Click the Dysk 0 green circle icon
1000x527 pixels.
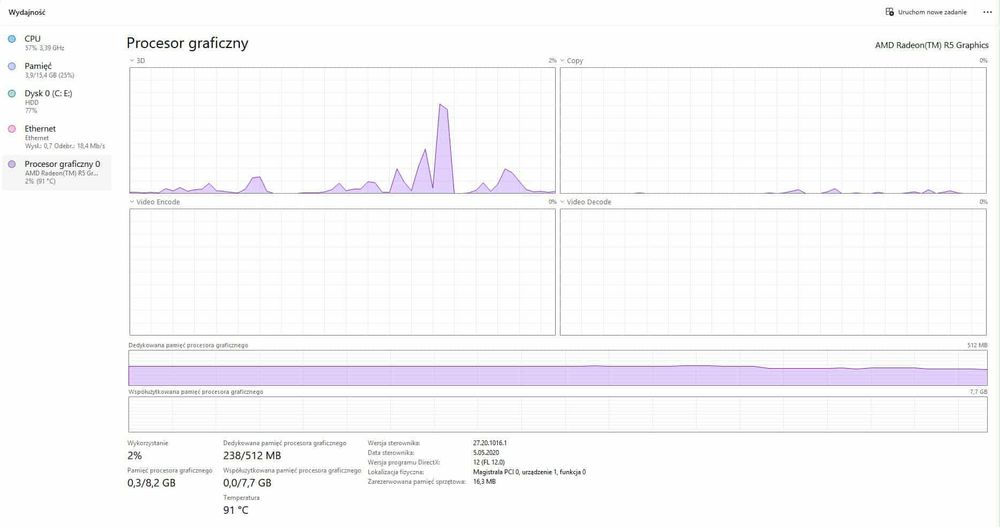point(11,94)
